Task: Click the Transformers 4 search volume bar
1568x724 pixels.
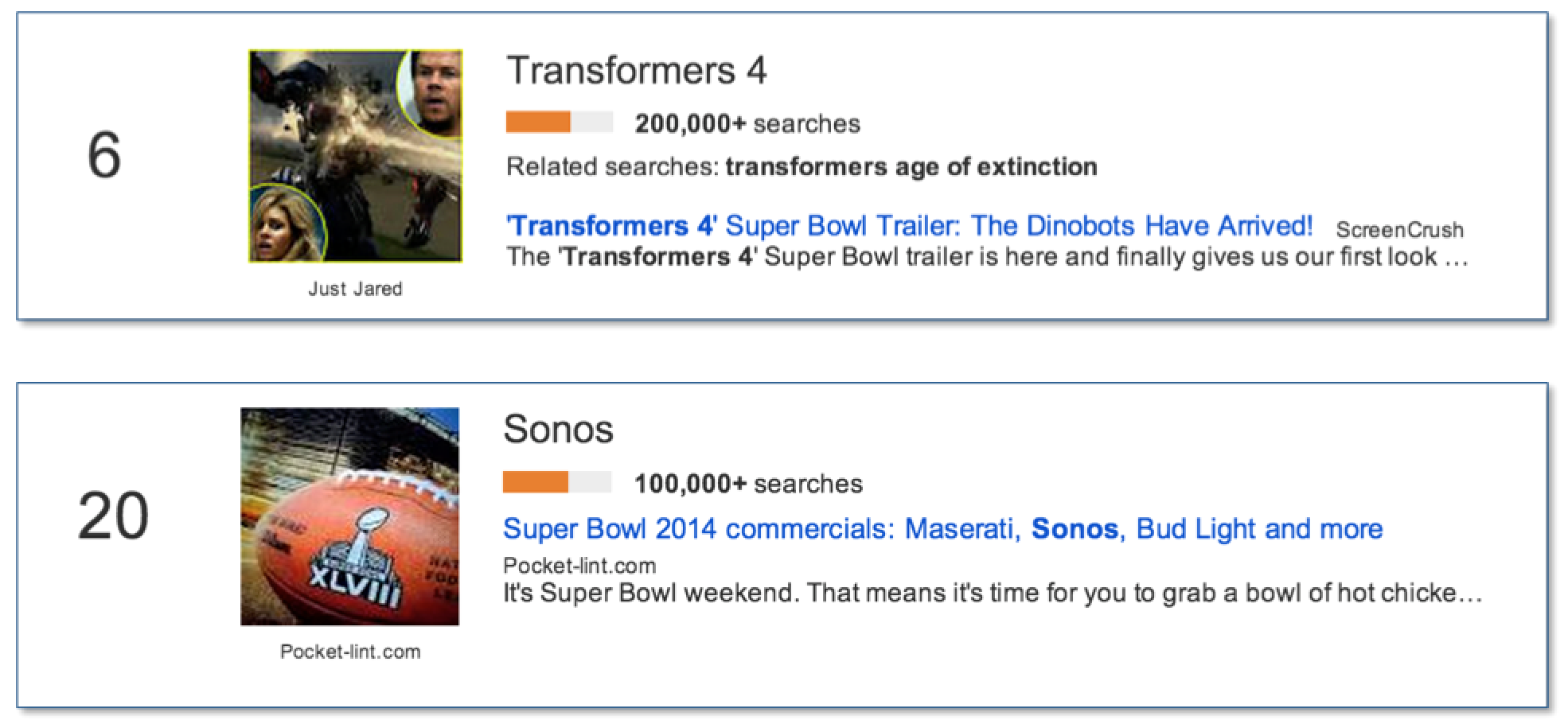Action: point(559,123)
